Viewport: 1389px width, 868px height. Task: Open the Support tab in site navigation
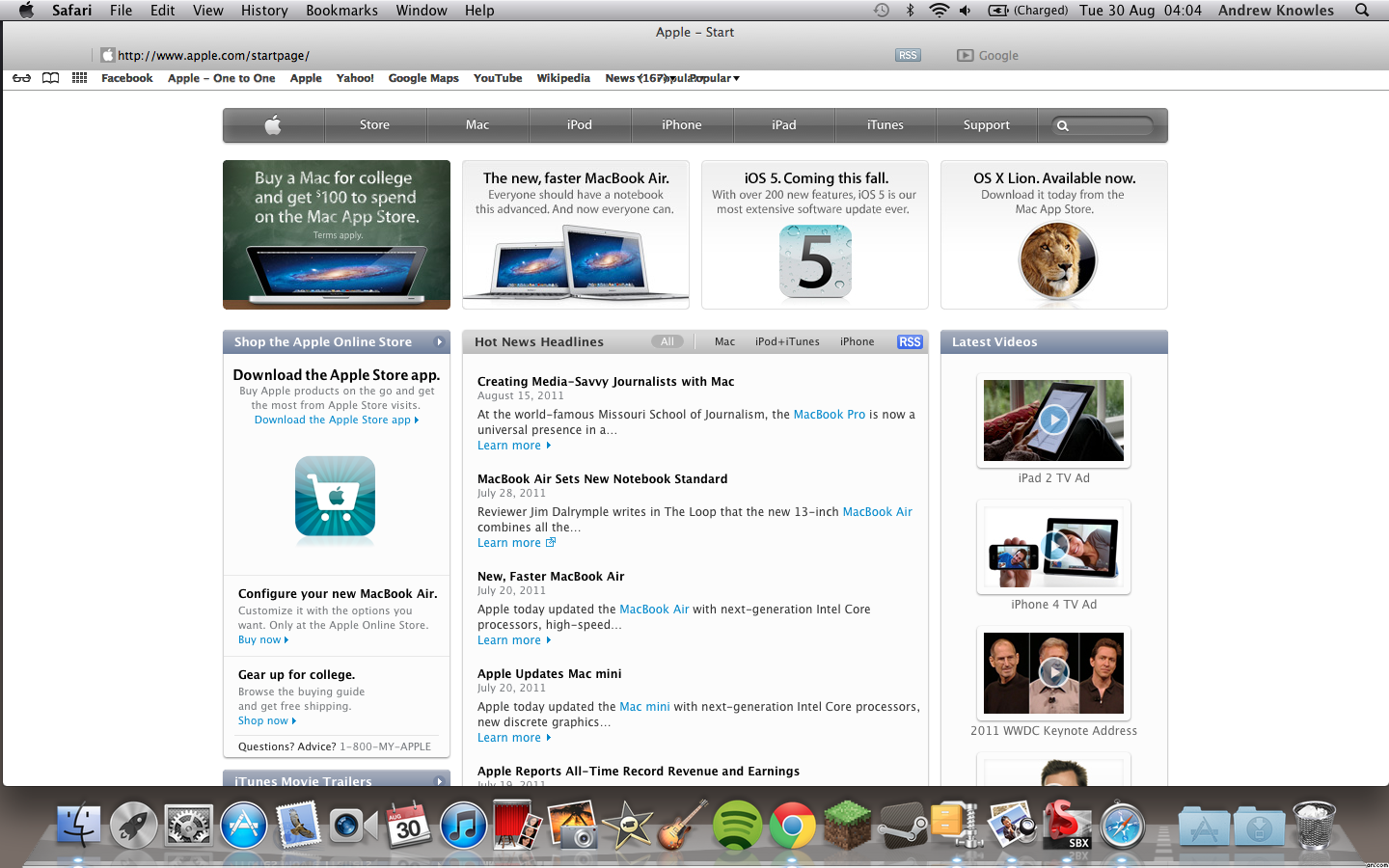coord(986,125)
